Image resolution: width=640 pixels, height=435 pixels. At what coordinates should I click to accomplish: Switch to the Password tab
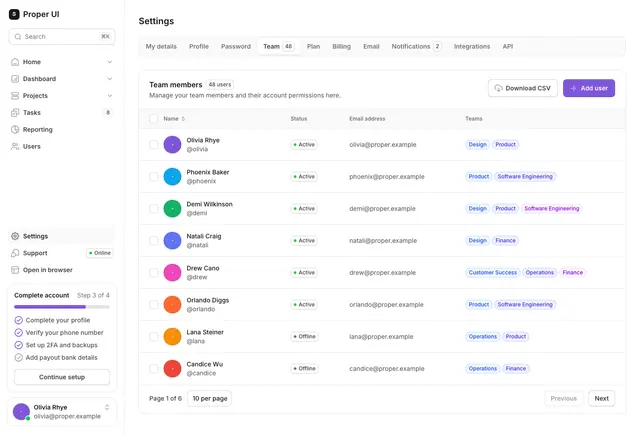pos(236,47)
